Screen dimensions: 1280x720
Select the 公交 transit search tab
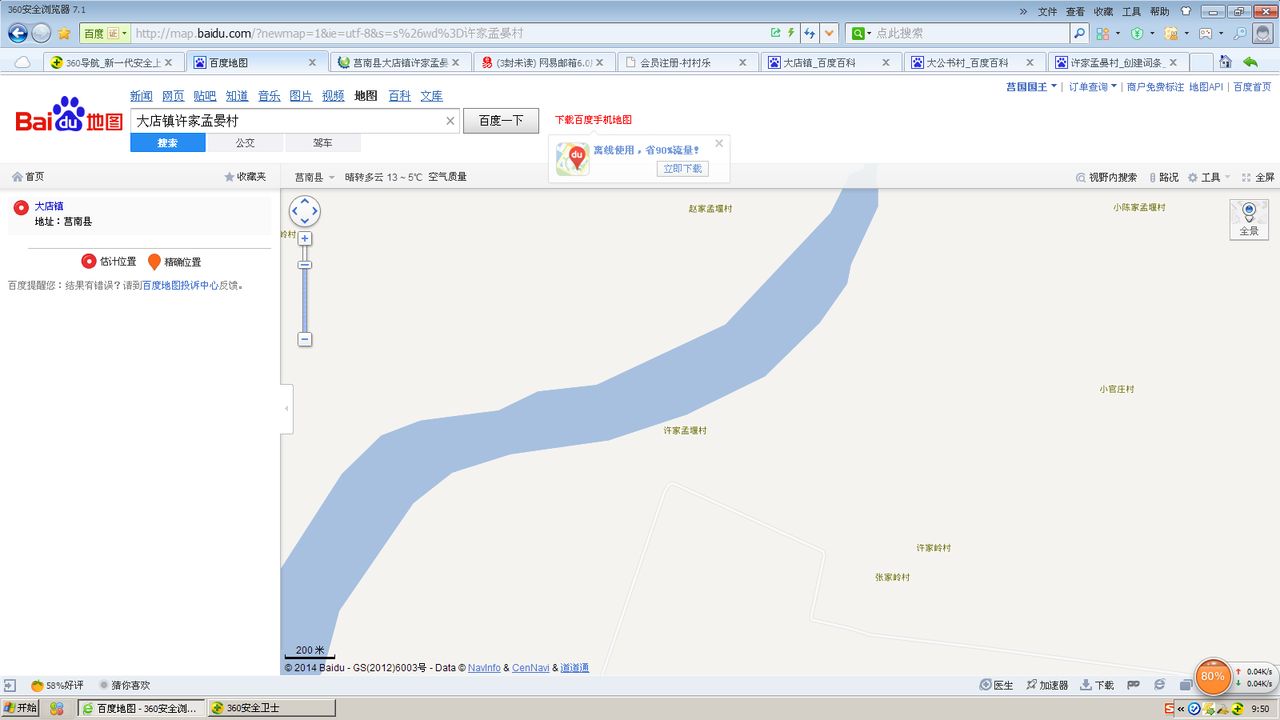[x=245, y=143]
